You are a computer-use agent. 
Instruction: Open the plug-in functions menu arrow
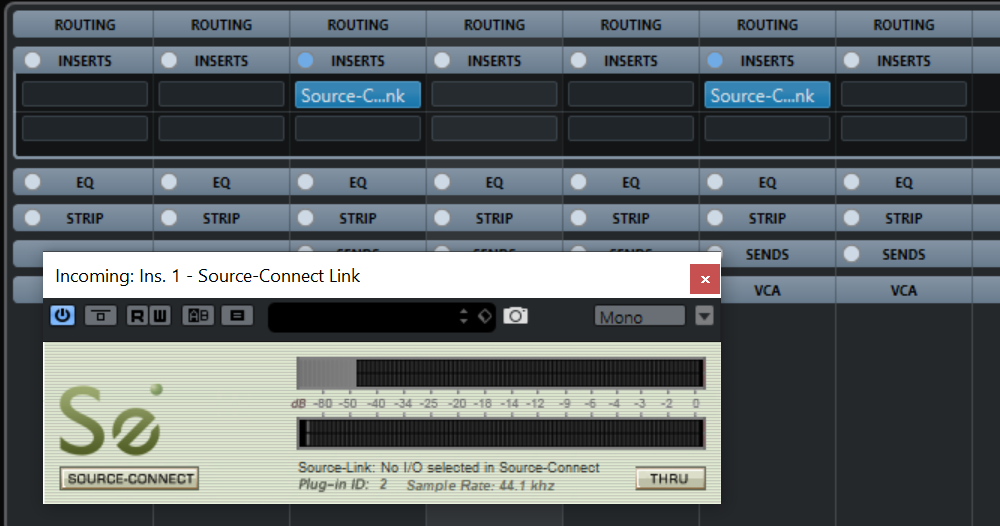tap(705, 317)
